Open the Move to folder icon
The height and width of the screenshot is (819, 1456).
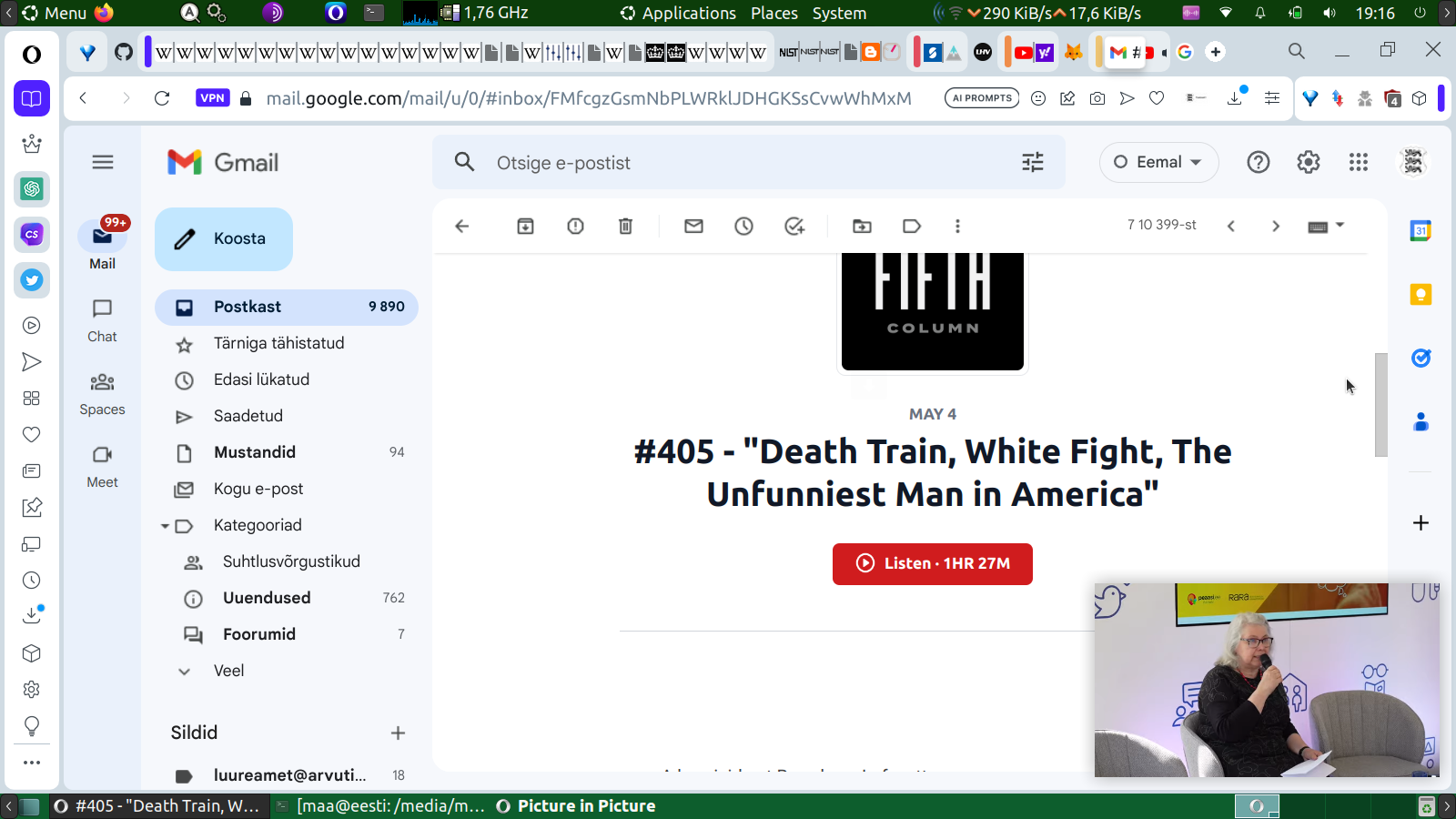pos(862,226)
